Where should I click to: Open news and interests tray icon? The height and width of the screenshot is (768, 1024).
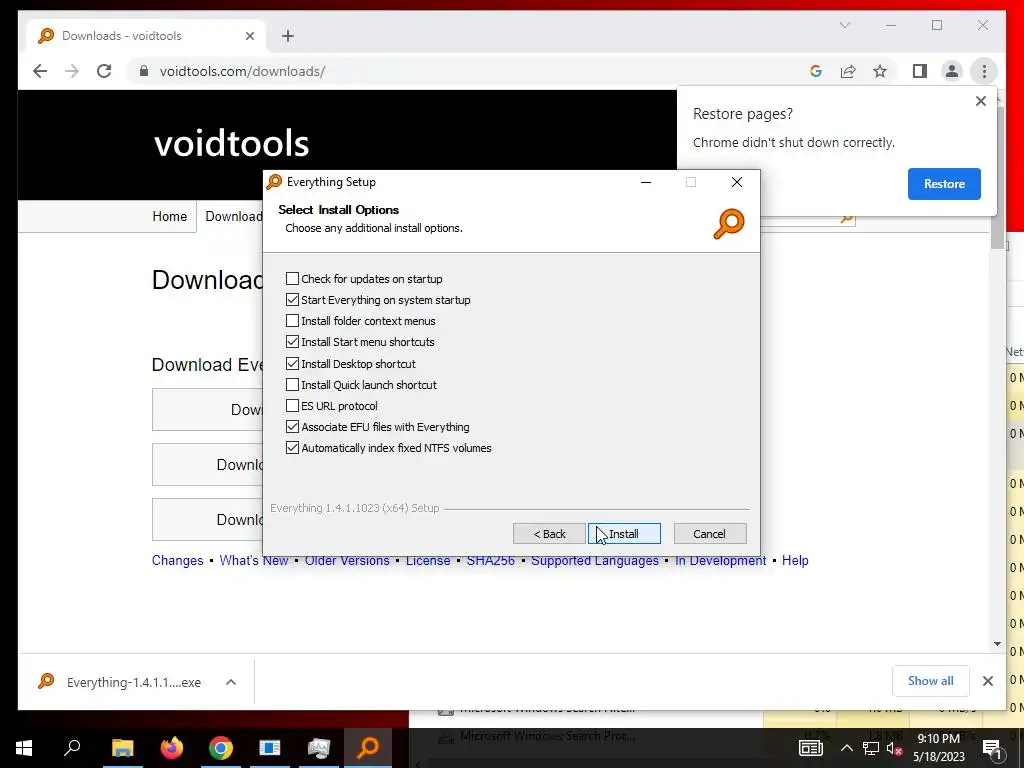click(x=810, y=748)
